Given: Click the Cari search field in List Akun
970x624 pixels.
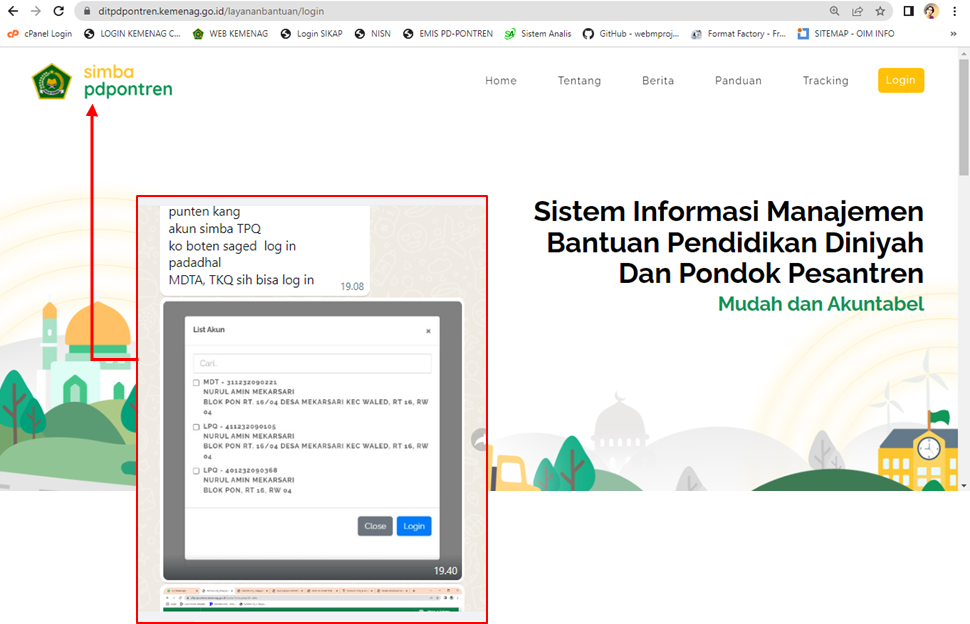Looking at the screenshot, I should [x=312, y=364].
